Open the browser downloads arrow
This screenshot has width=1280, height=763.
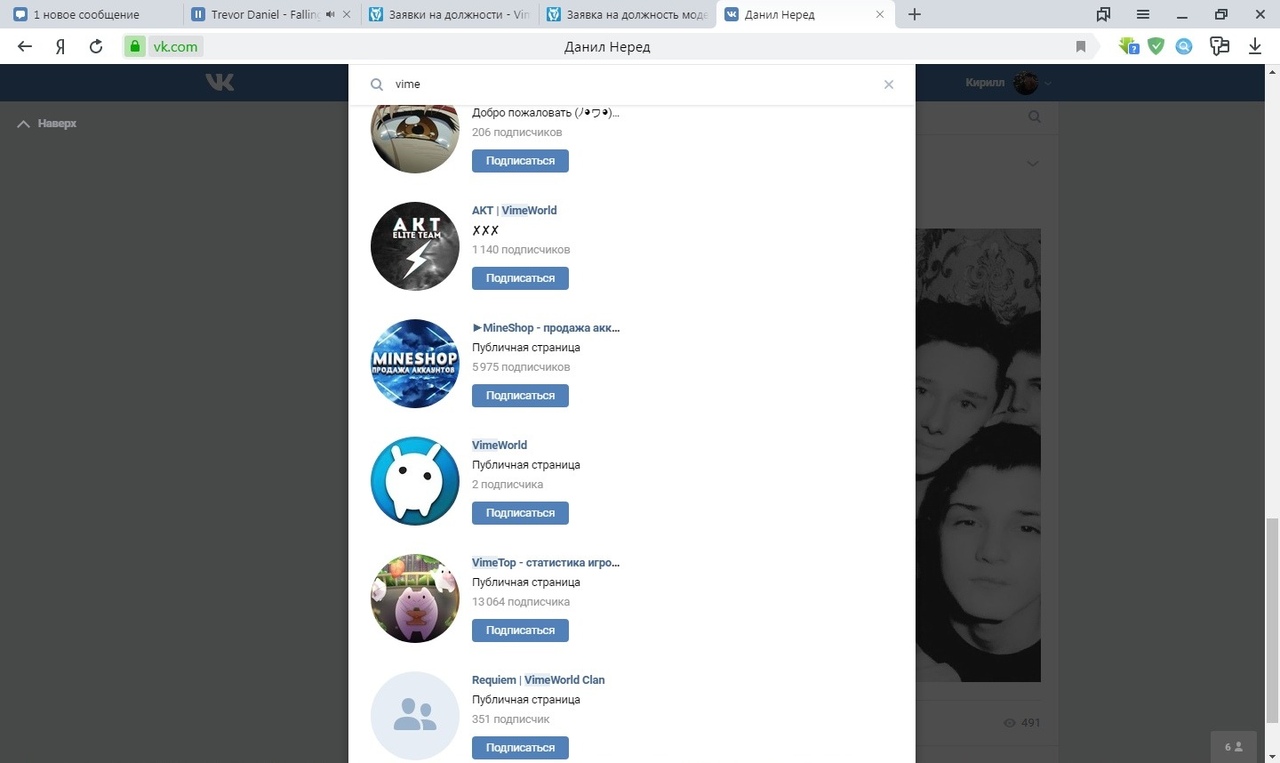[1255, 46]
